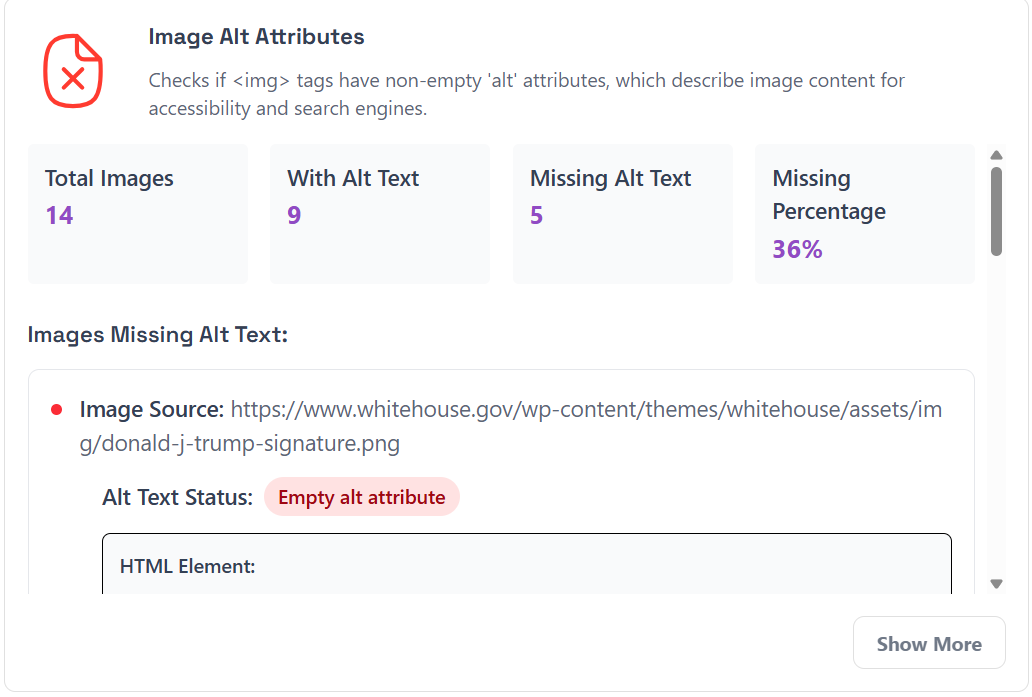Click the 36% missing percentage value
The width and height of the screenshot is (1032, 697).
[797, 249]
